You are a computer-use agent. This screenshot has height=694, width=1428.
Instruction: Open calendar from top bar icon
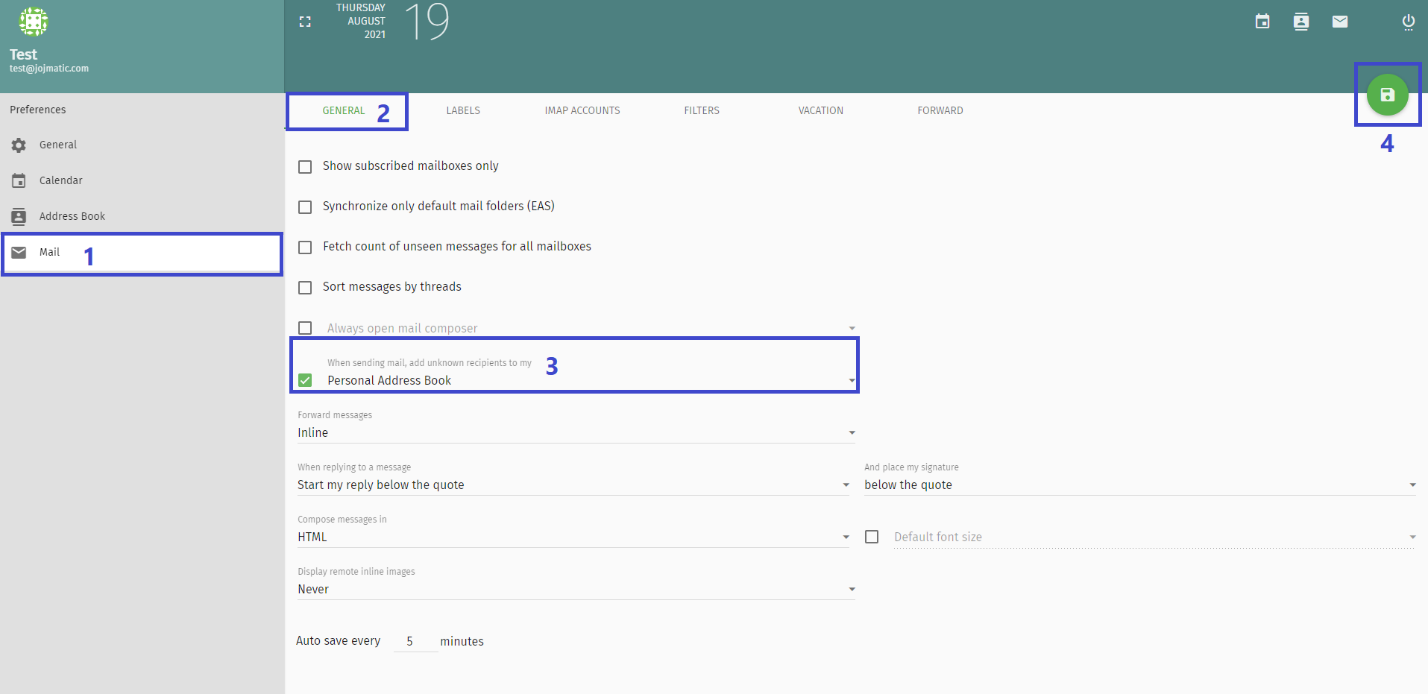(1262, 22)
